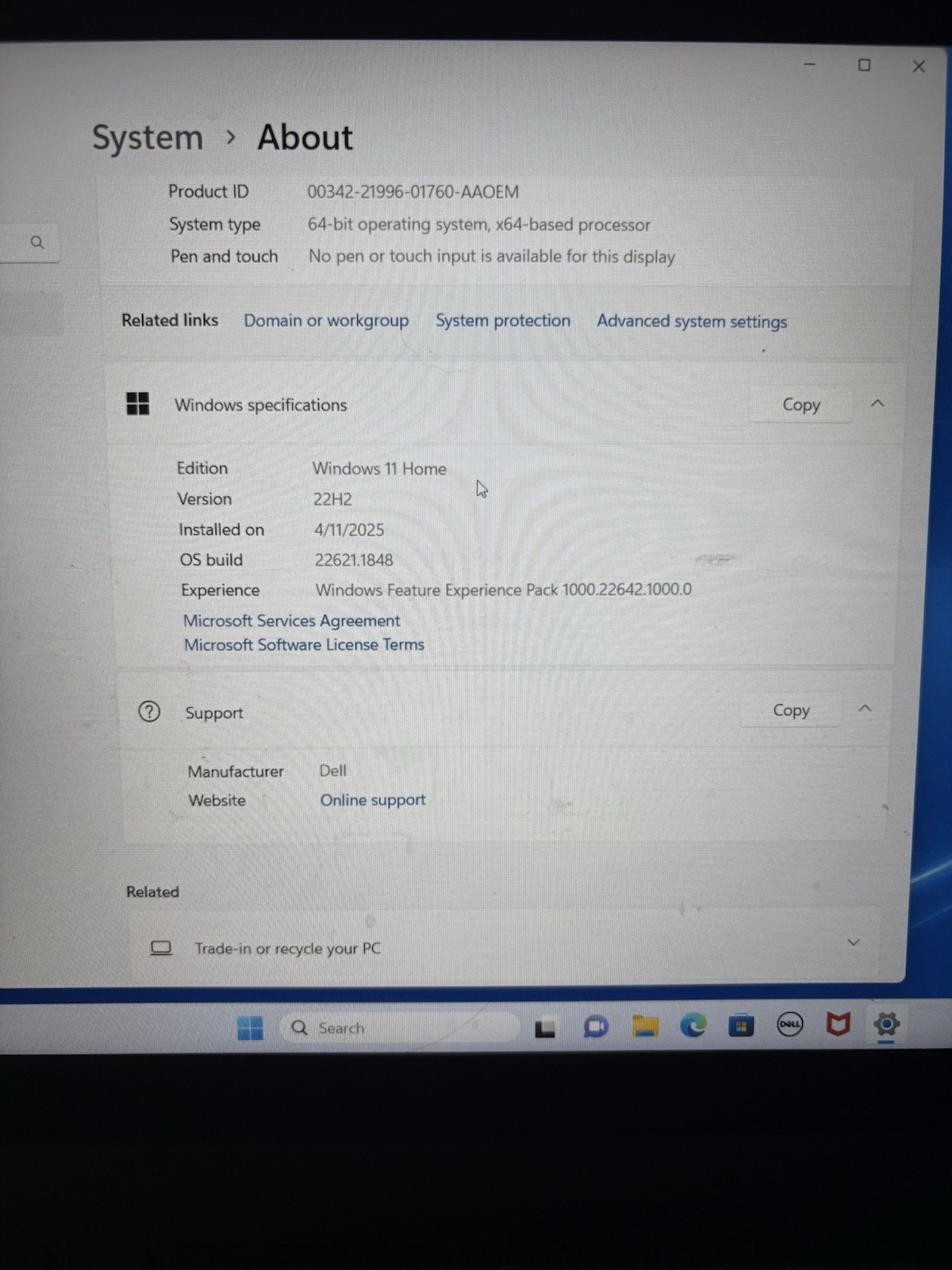The width and height of the screenshot is (952, 1270).
Task: Select the Settings gear in taskbar
Action: point(886,1024)
